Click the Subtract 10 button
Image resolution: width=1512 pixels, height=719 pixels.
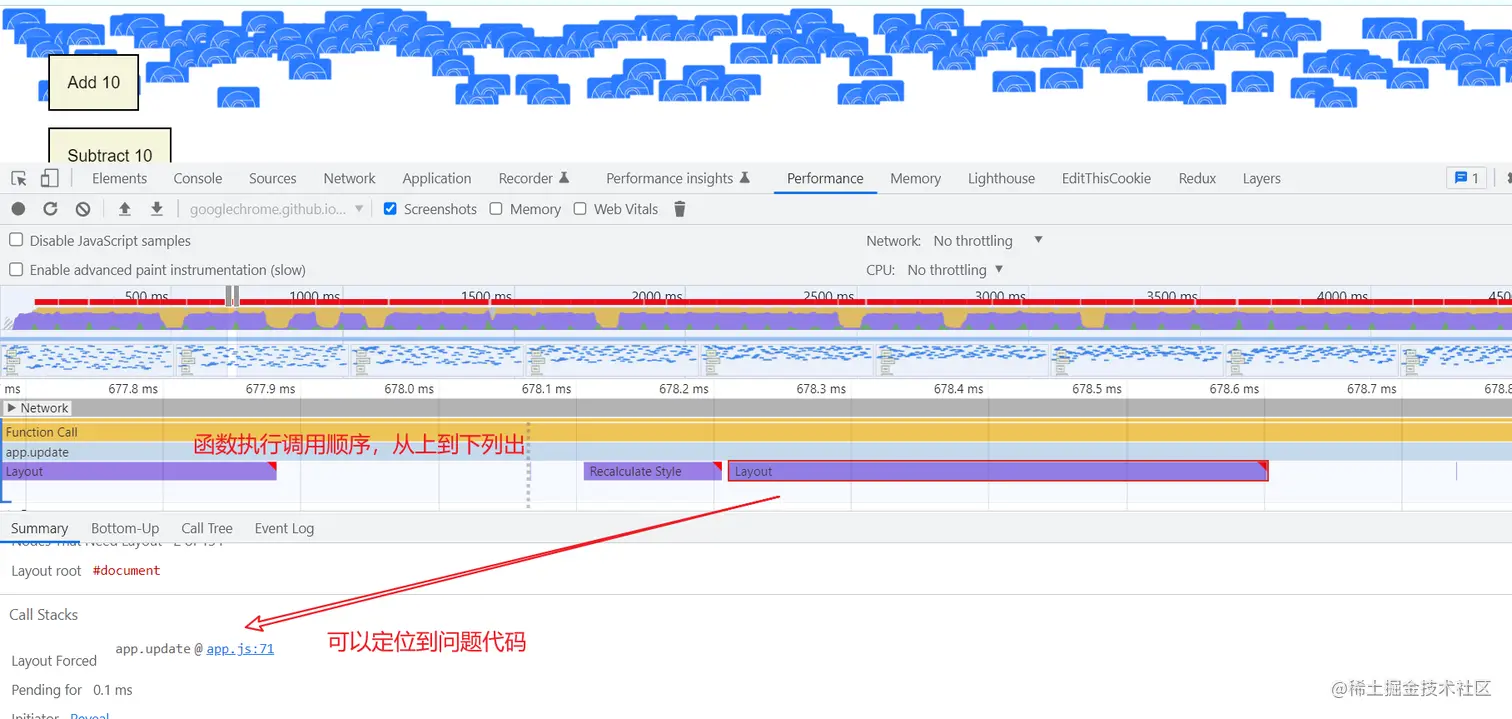pyautogui.click(x=110, y=146)
